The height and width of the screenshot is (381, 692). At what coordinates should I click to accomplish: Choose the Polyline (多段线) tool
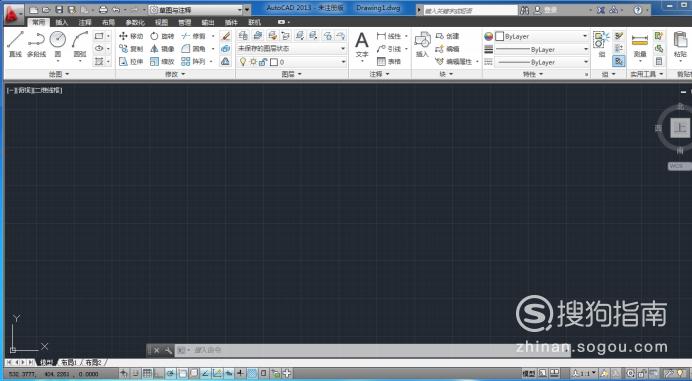click(36, 43)
